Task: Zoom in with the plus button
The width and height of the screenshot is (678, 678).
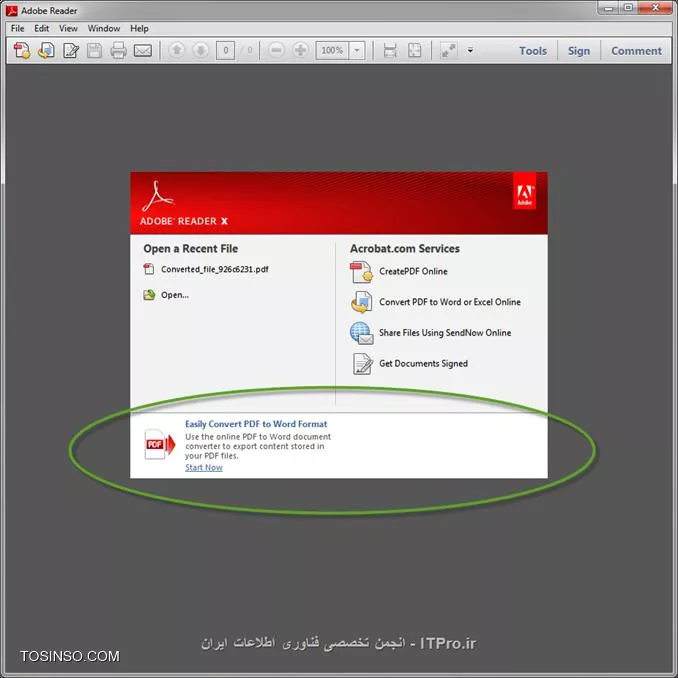Action: tap(300, 51)
